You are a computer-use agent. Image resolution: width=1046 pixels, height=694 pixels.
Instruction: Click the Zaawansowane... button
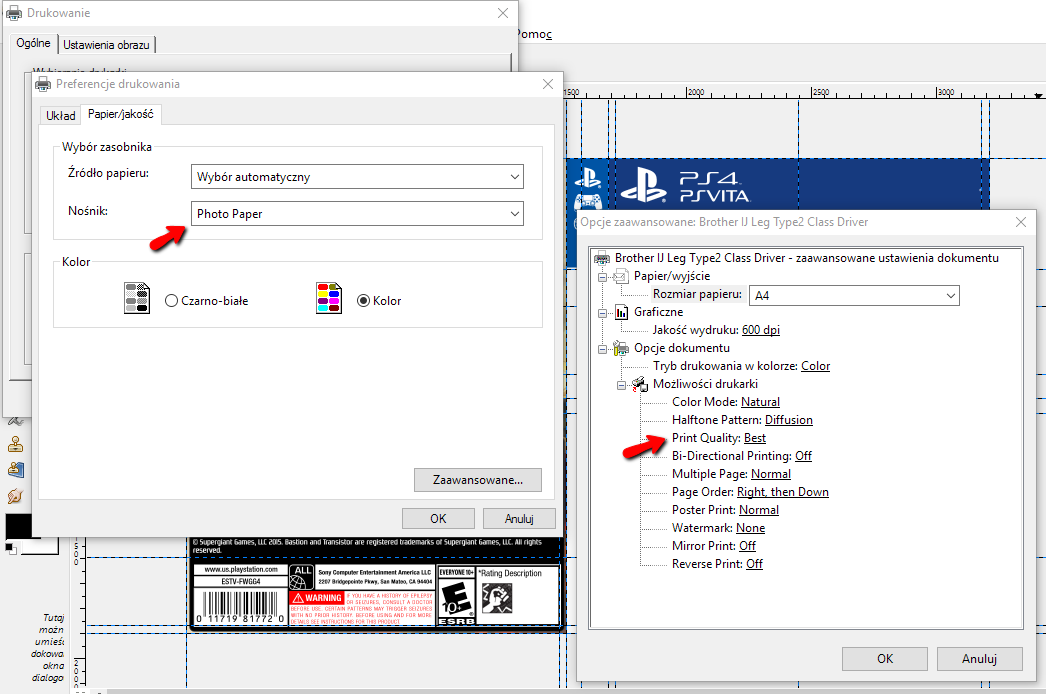[x=477, y=480]
